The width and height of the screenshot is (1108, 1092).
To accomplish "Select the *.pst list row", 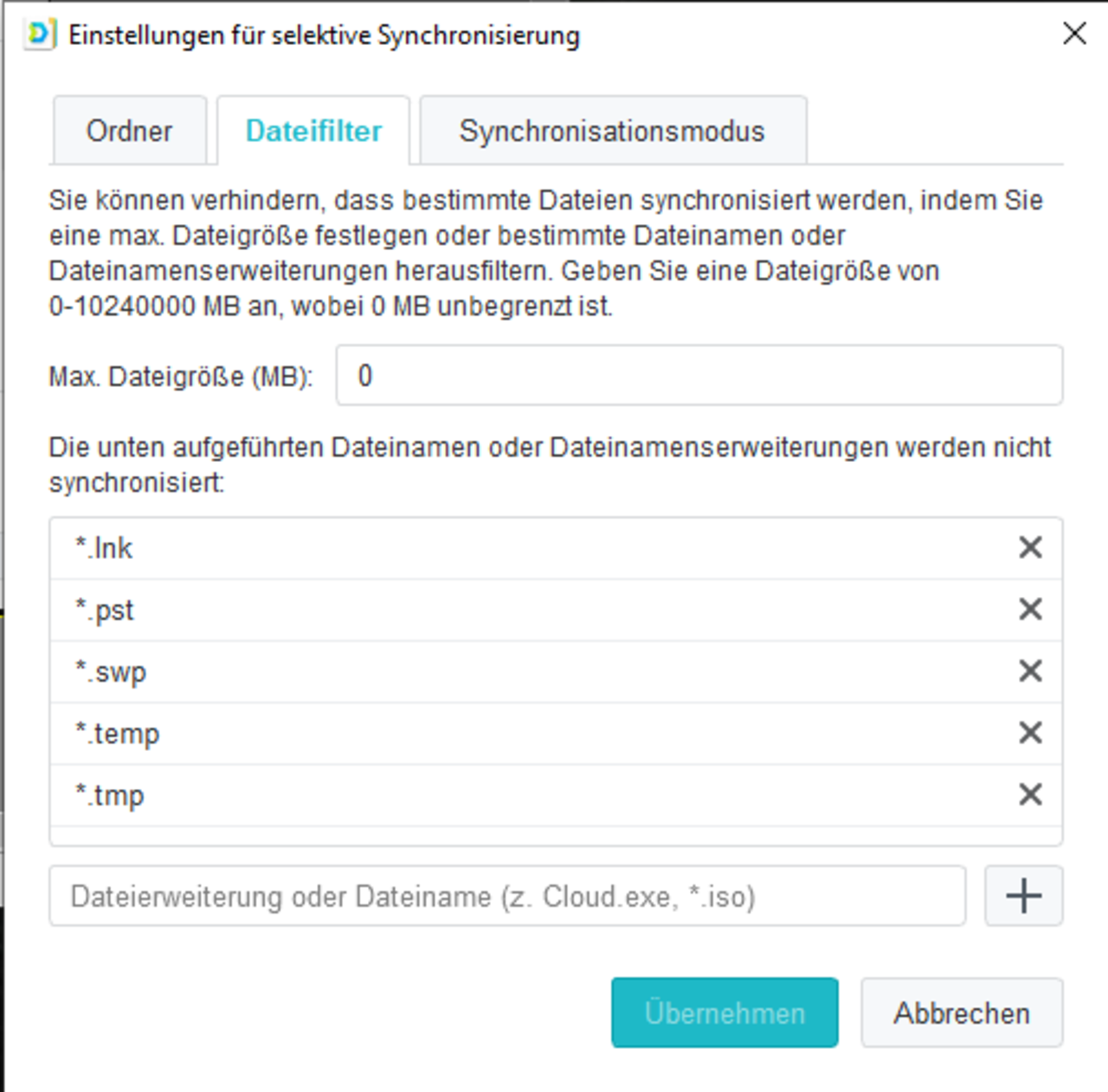I will tap(556, 610).
